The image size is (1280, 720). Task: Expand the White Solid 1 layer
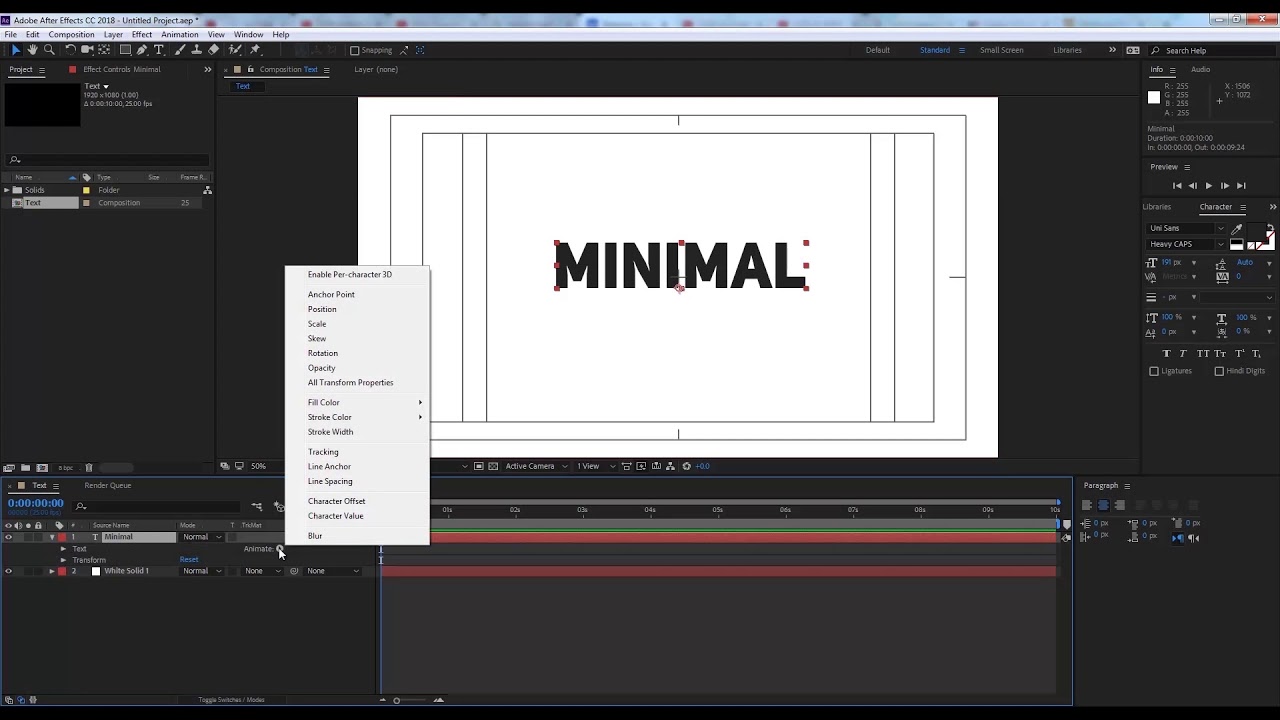tap(52, 571)
